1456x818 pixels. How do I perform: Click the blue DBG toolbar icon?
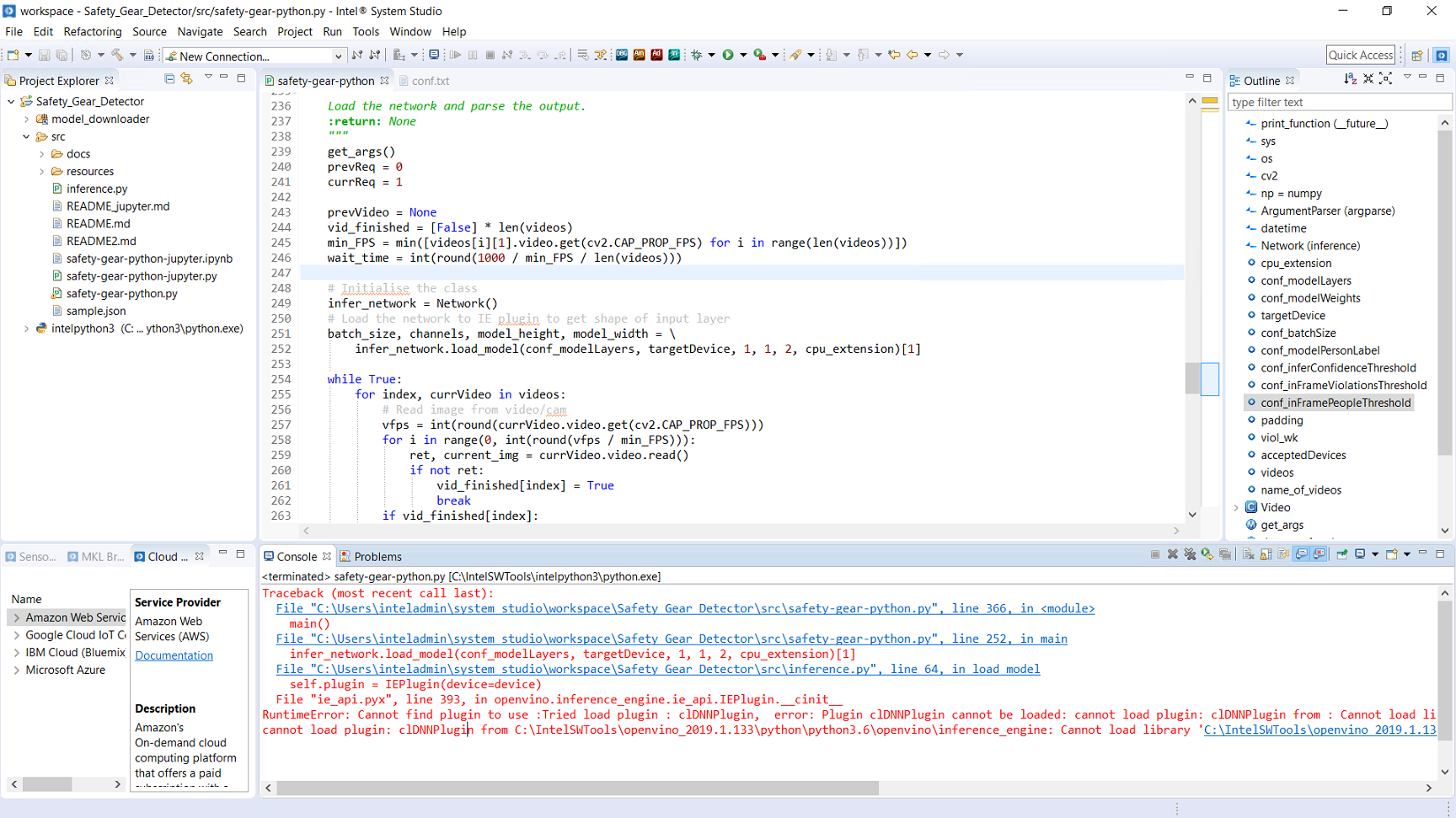[x=622, y=55]
